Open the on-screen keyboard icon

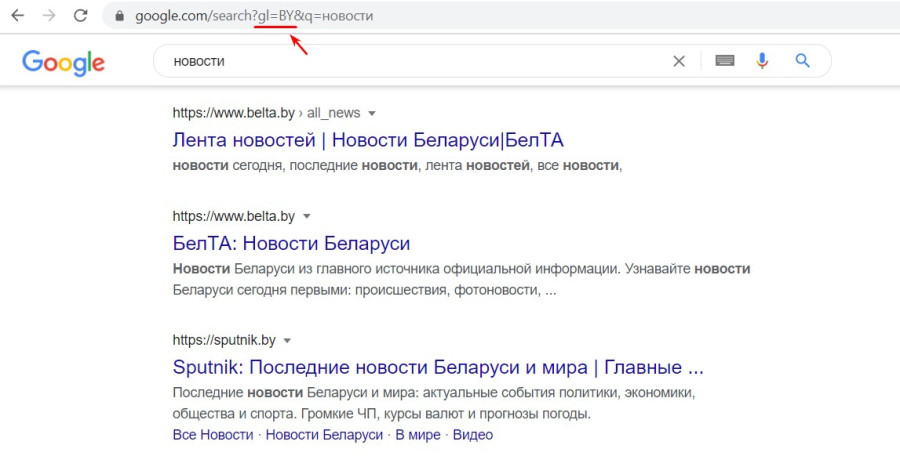coord(724,60)
